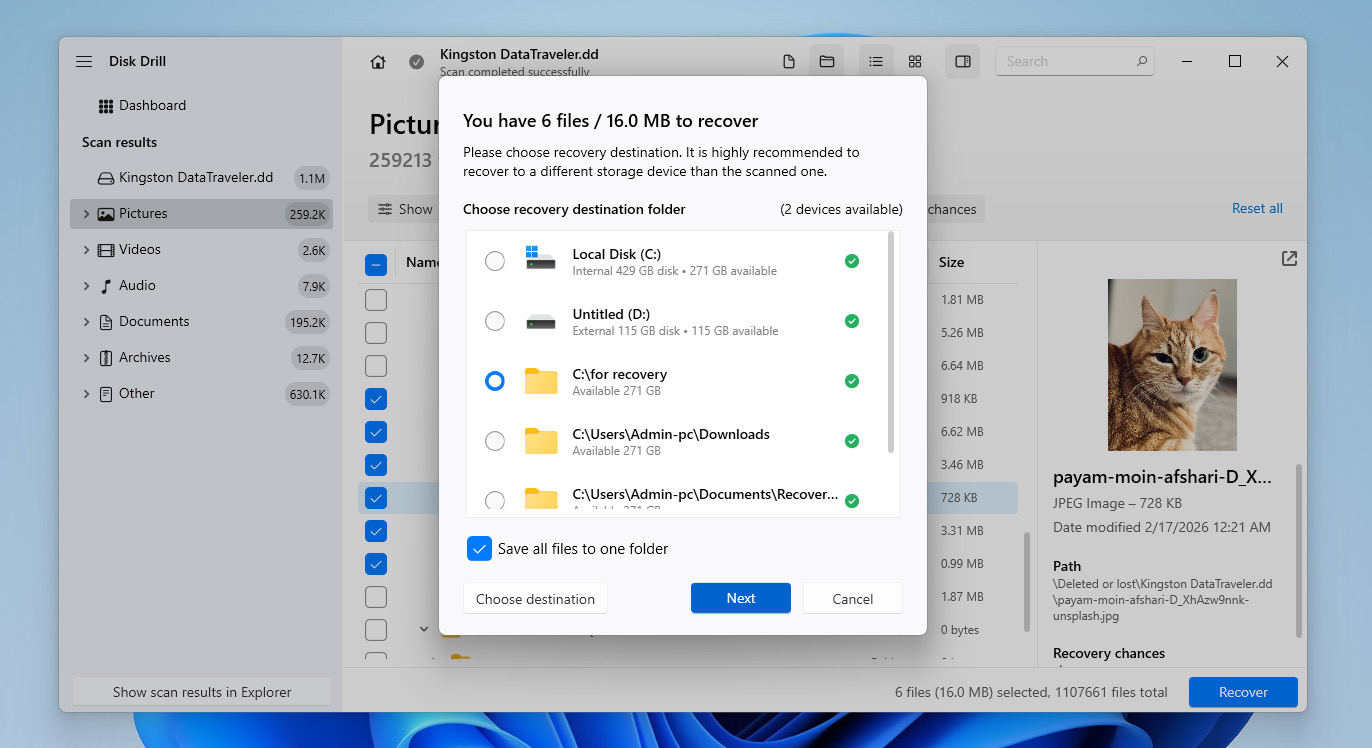Select Local Disk (C:) radio button
Image resolution: width=1372 pixels, height=748 pixels.
click(x=495, y=261)
